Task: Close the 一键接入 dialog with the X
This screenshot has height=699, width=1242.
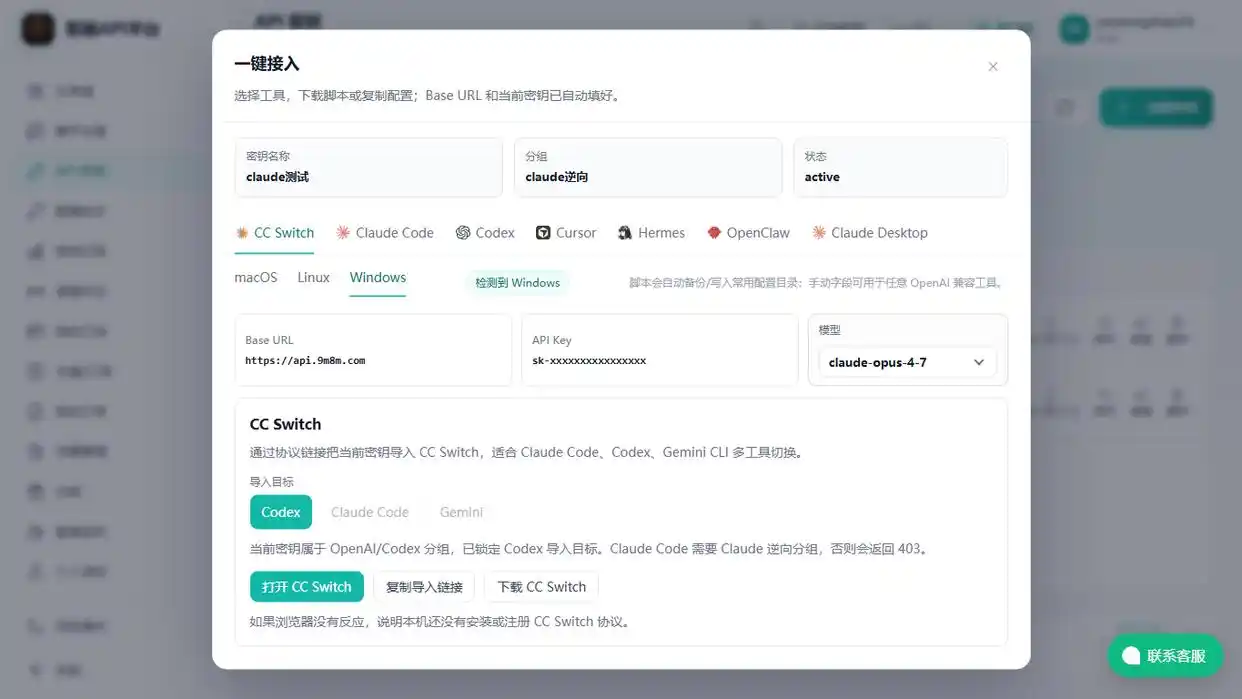Action: pos(992,67)
